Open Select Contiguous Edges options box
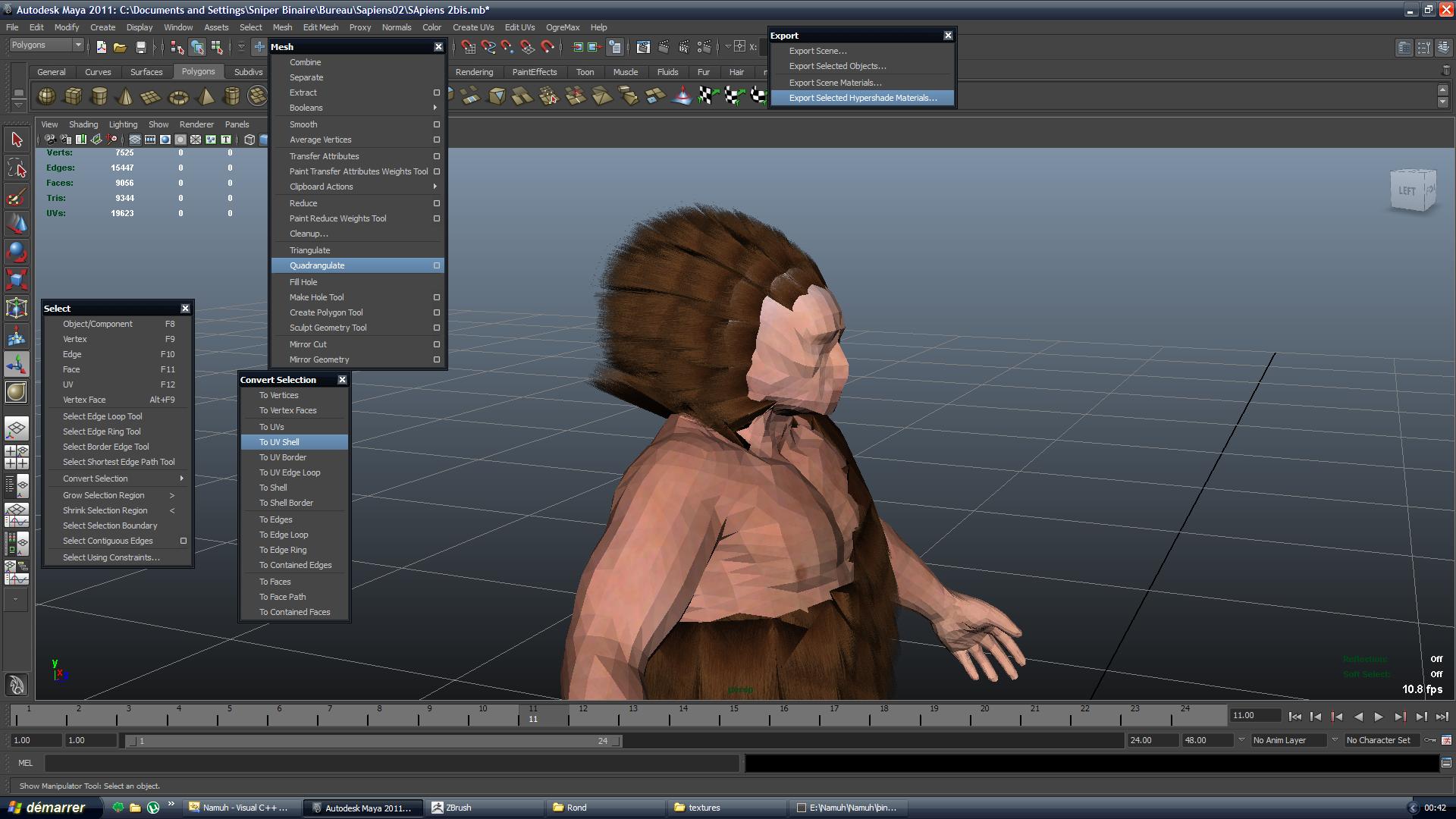1456x819 pixels. pyautogui.click(x=184, y=541)
